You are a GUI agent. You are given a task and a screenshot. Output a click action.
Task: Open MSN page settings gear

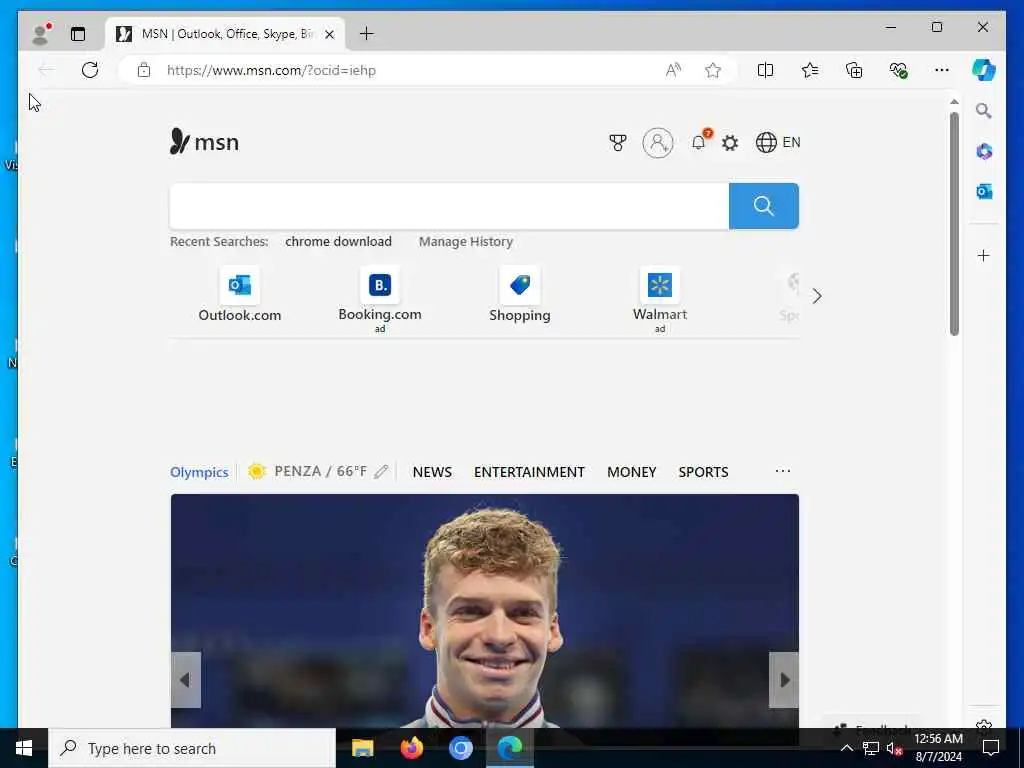click(x=729, y=142)
